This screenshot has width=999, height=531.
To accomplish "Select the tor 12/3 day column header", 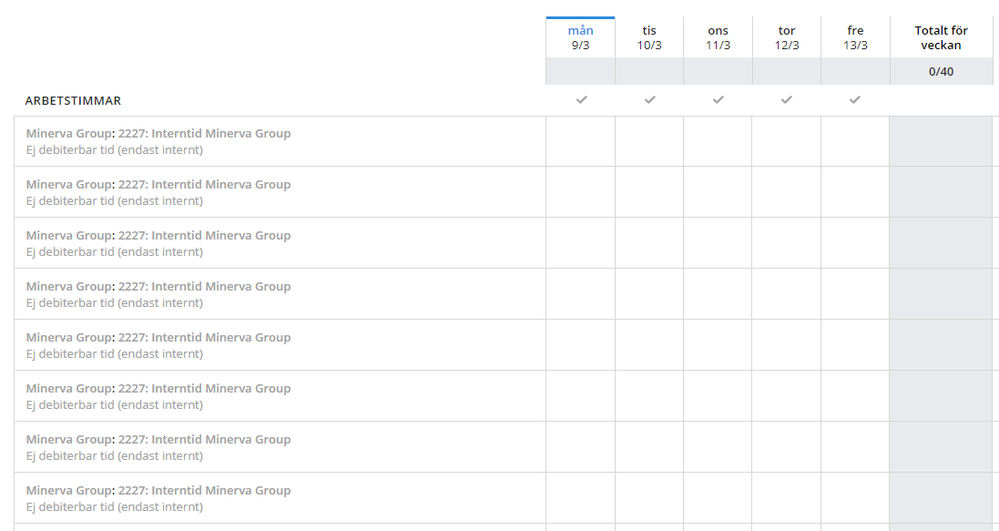I will (787, 38).
